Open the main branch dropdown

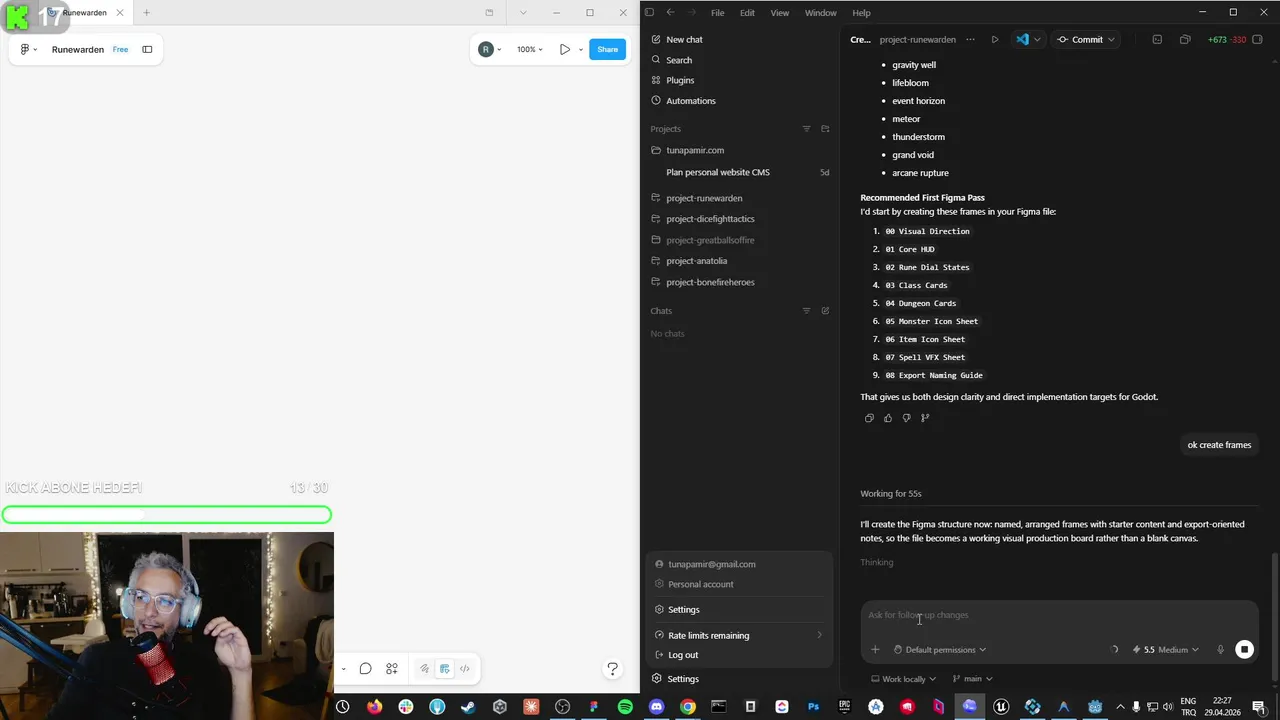pyautogui.click(x=972, y=679)
